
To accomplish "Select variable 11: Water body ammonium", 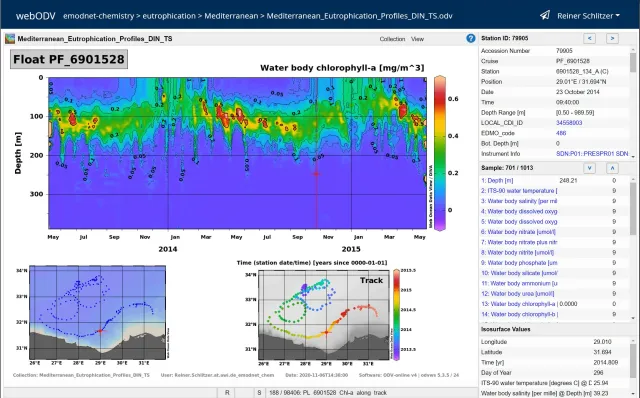I will [x=519, y=283].
